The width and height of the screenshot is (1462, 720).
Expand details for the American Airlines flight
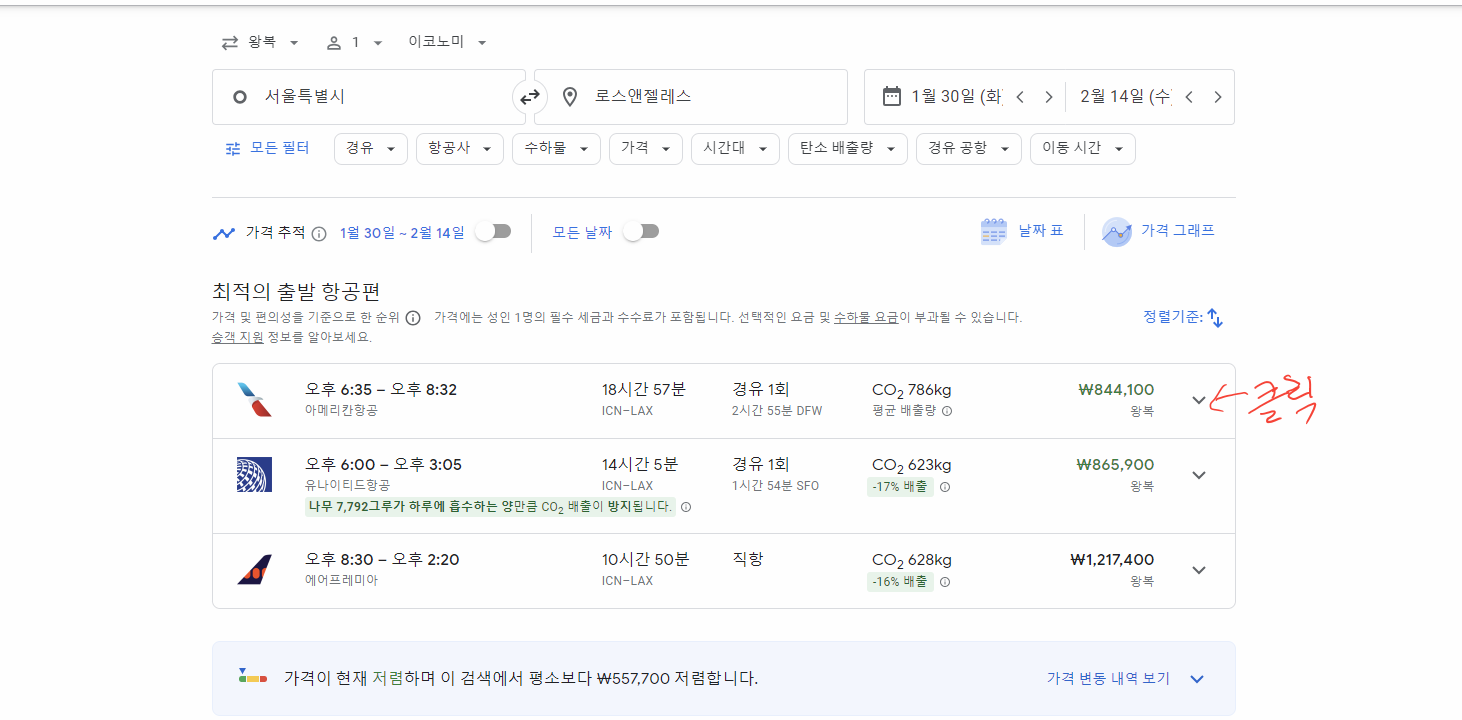pos(1198,399)
